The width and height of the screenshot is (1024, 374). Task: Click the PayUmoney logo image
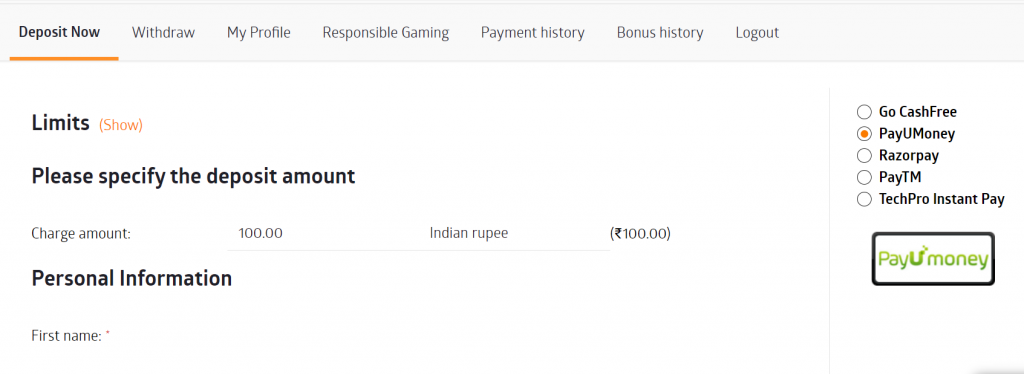[x=933, y=258]
